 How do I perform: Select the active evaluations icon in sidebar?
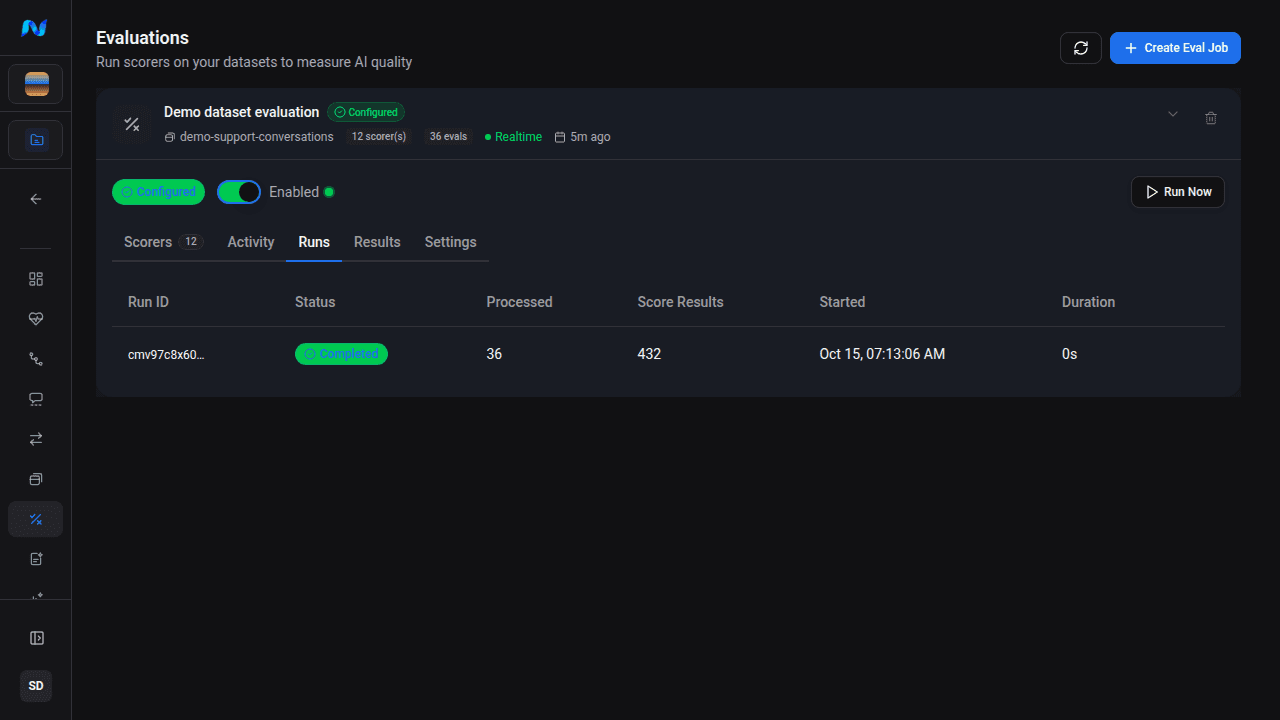pyautogui.click(x=36, y=519)
